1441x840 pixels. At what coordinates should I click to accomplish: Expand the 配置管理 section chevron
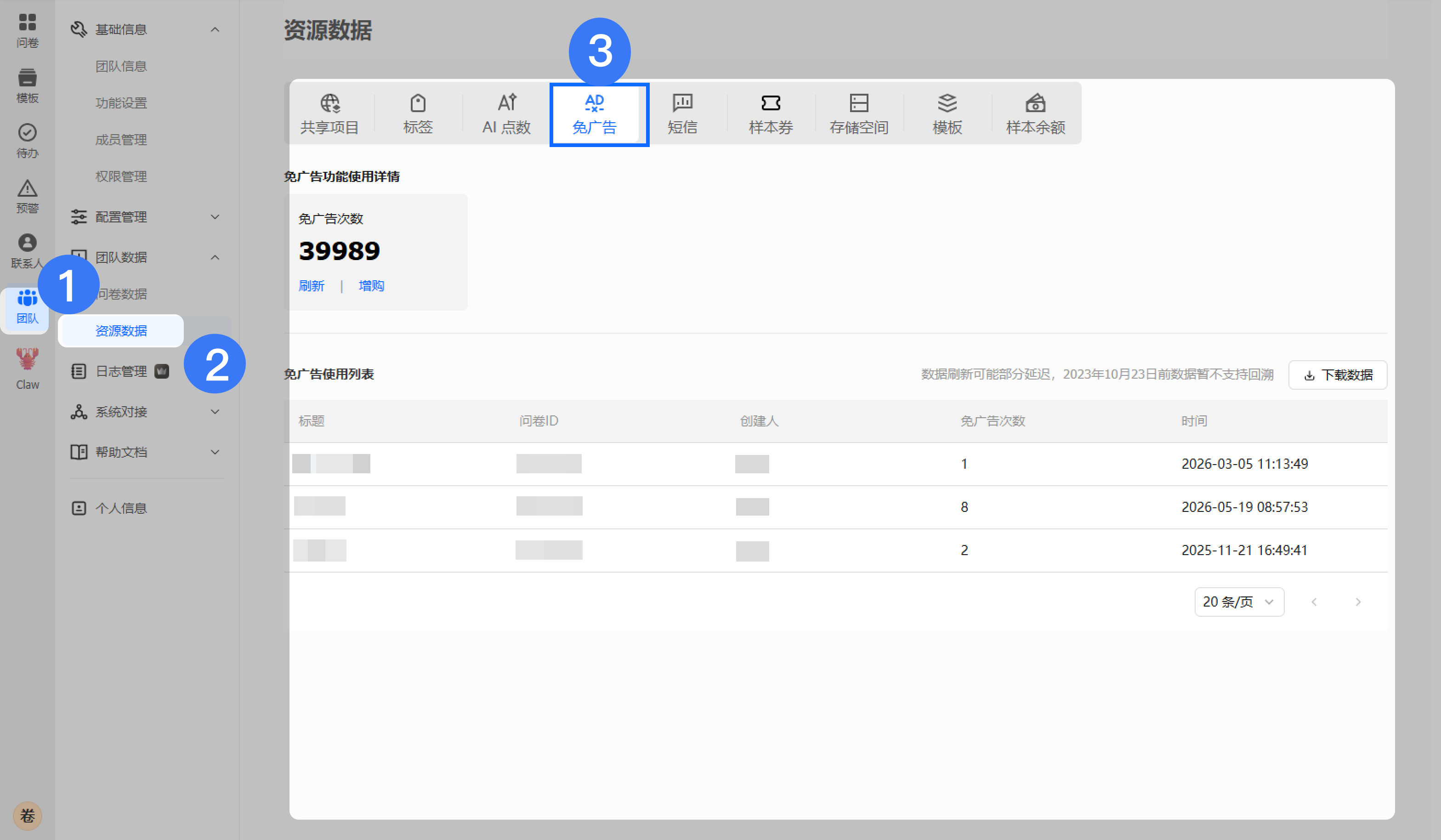pos(215,217)
